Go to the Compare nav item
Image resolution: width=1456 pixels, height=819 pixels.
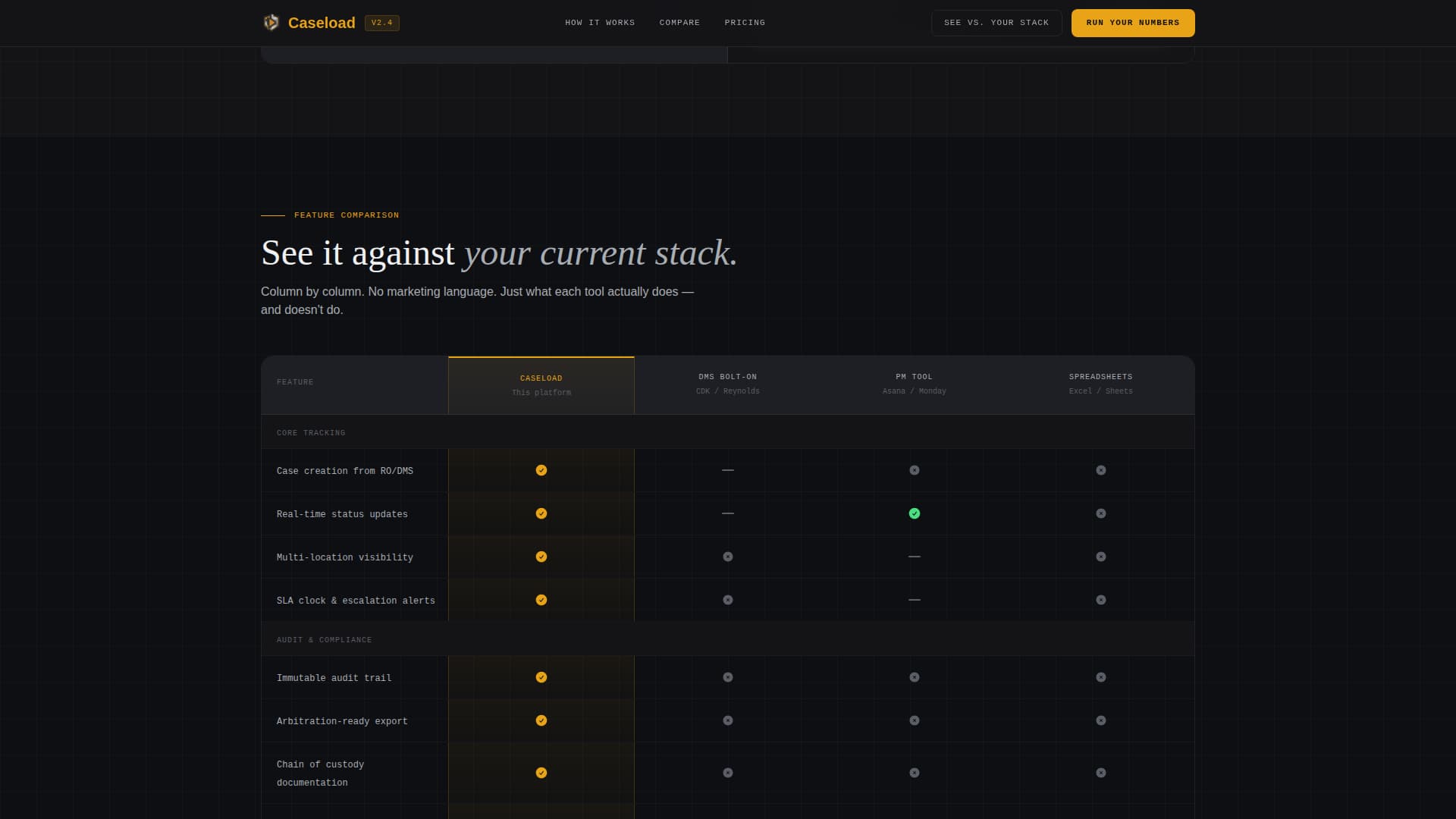(x=679, y=23)
